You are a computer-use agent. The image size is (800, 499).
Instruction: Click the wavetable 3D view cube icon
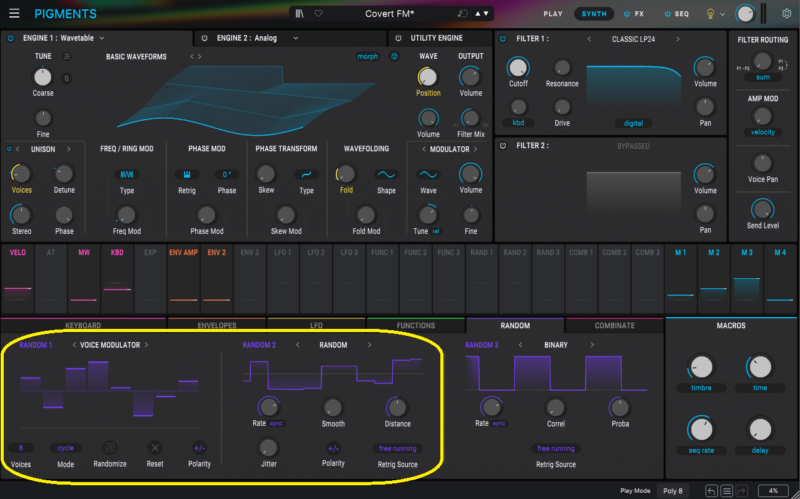click(x=394, y=56)
